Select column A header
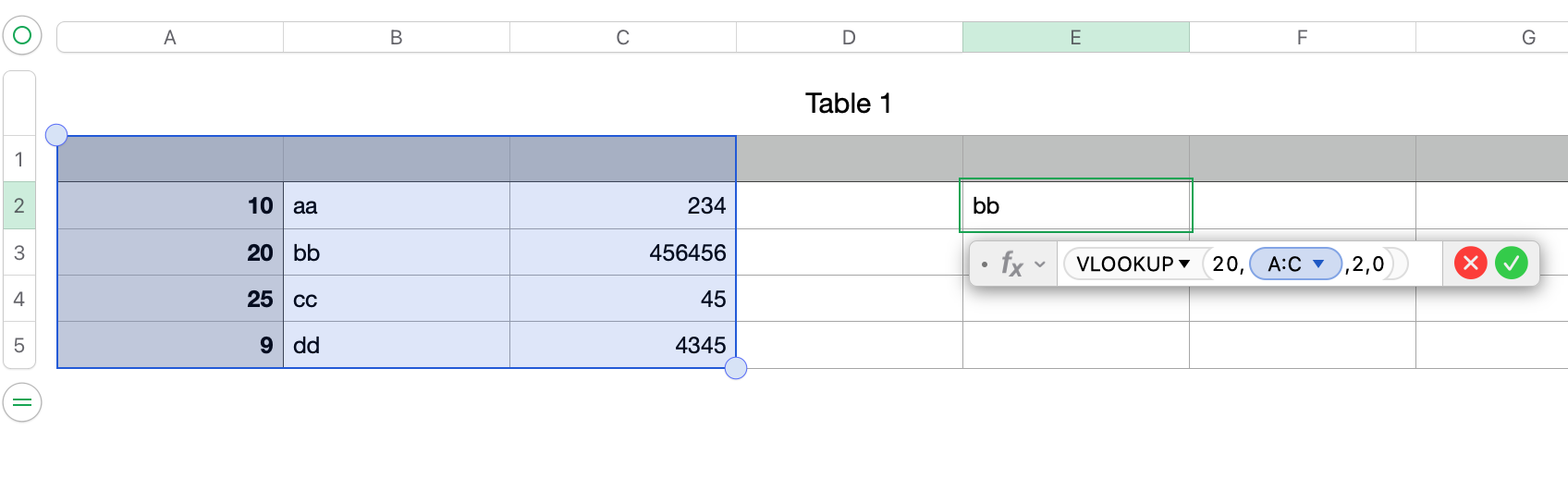1568x479 pixels. click(x=169, y=37)
